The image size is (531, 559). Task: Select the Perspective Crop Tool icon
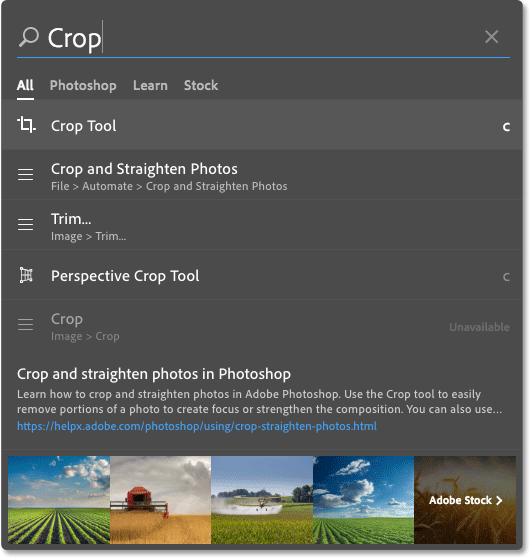26,275
